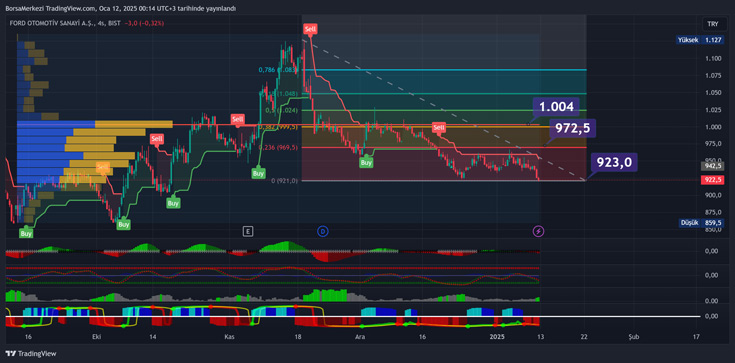735x363 pixels.
Task: Click the 942,5 gray price tag
Action: [712, 166]
